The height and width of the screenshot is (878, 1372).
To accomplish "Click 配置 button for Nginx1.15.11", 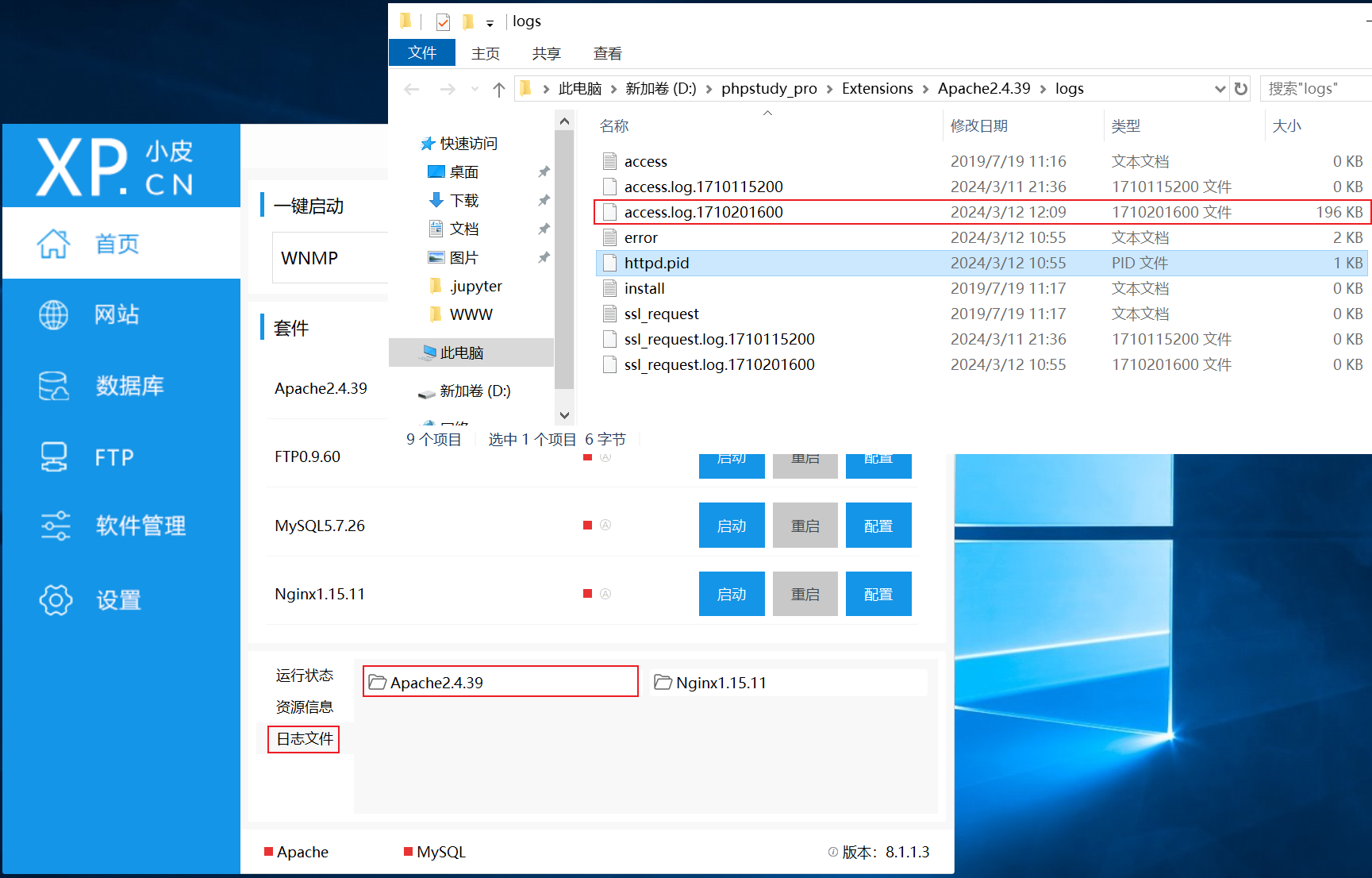I will point(878,594).
